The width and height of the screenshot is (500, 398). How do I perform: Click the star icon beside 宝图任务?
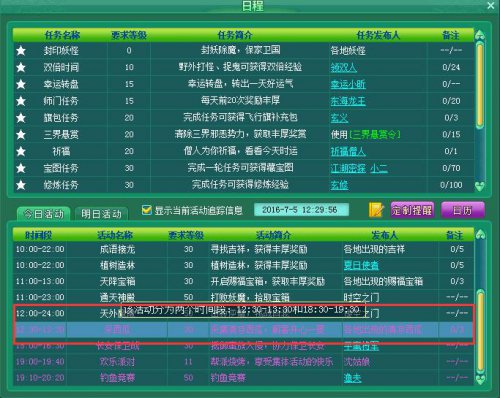pyautogui.click(x=21, y=168)
